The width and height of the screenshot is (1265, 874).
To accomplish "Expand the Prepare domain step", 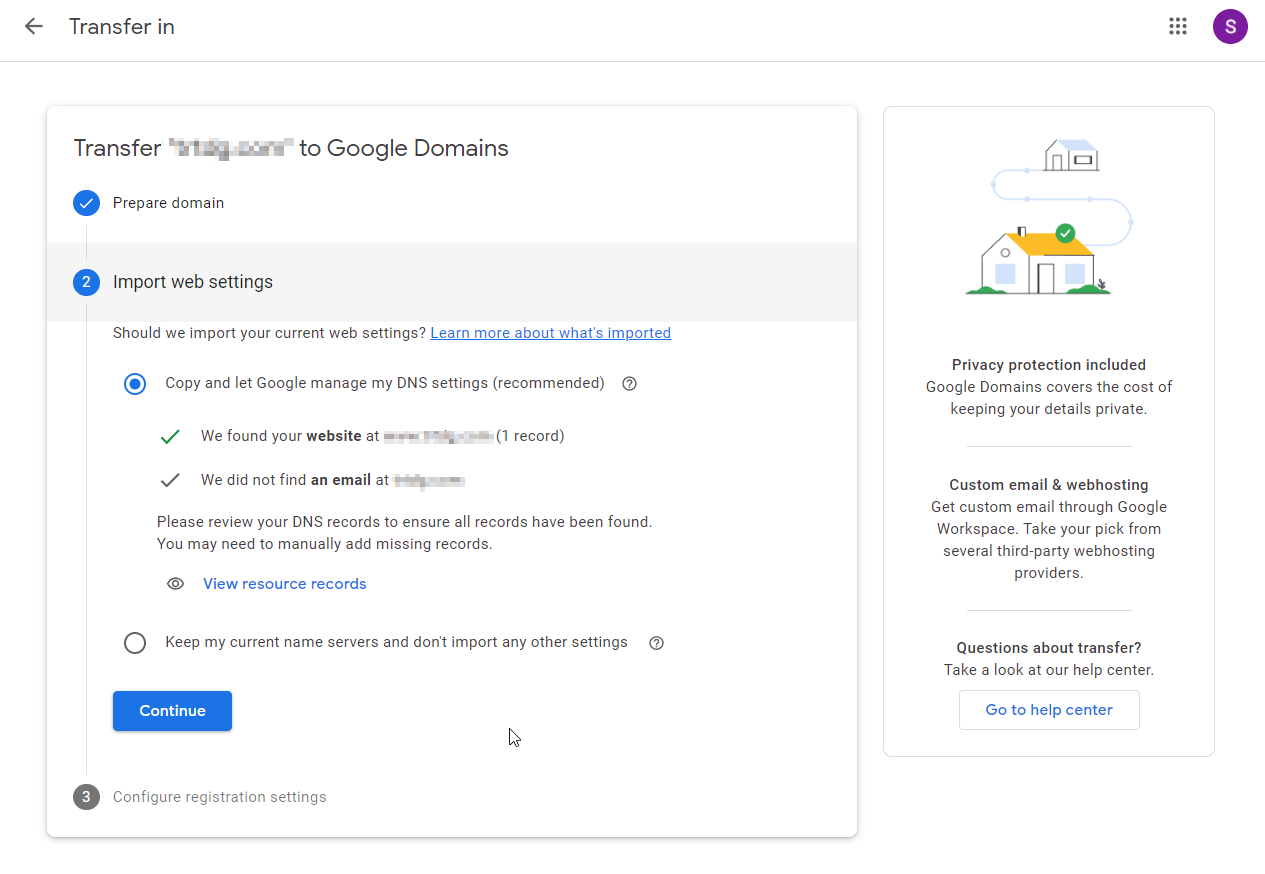I will [x=168, y=203].
